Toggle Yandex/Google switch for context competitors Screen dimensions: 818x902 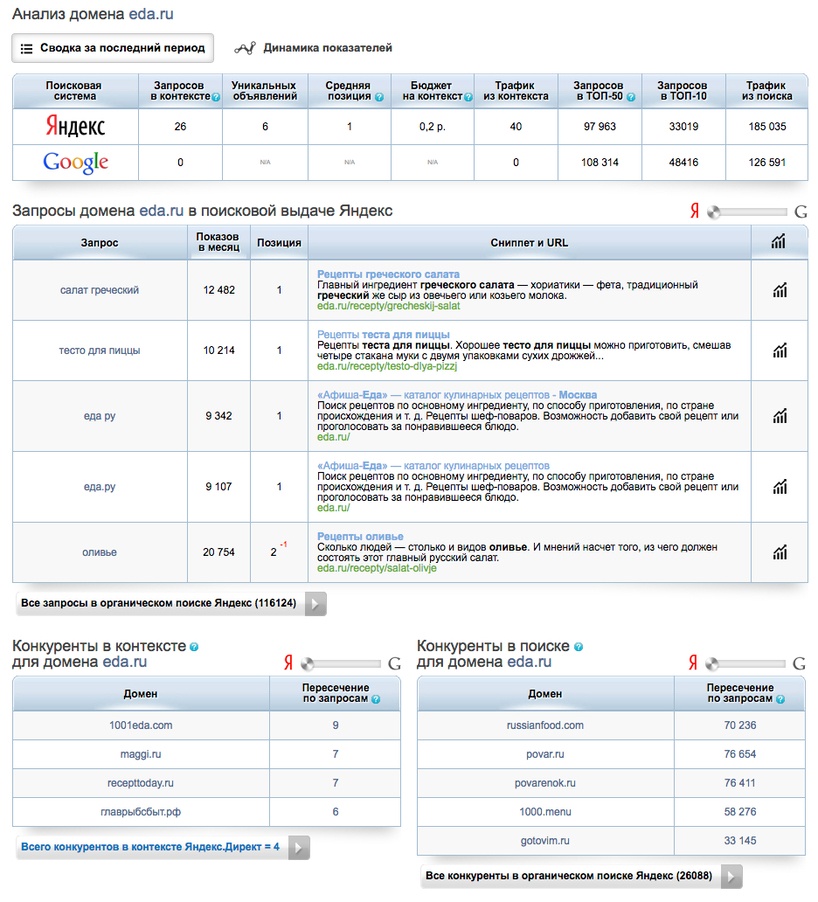tap(341, 664)
